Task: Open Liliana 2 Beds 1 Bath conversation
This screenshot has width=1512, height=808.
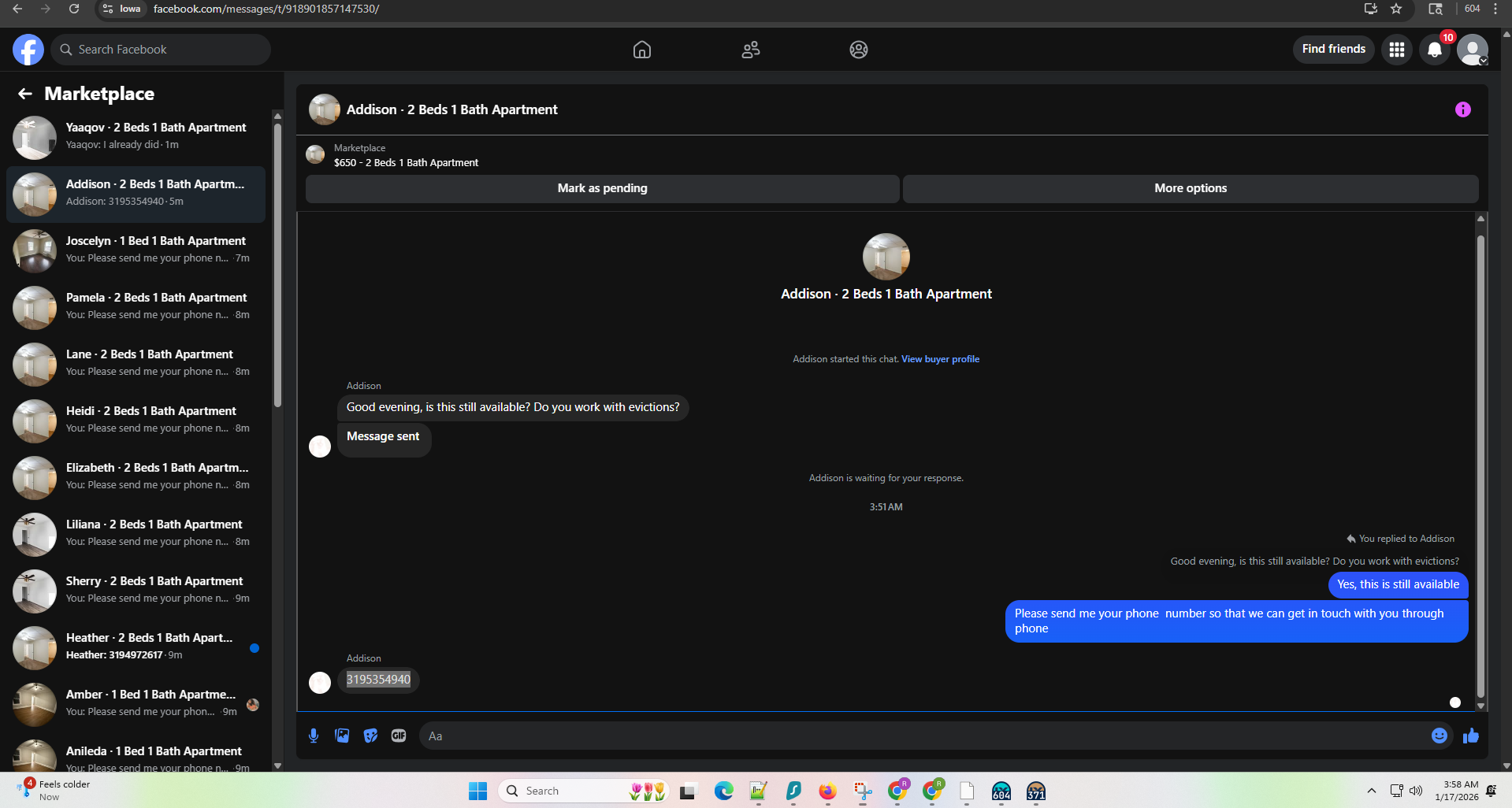Action: [136, 534]
